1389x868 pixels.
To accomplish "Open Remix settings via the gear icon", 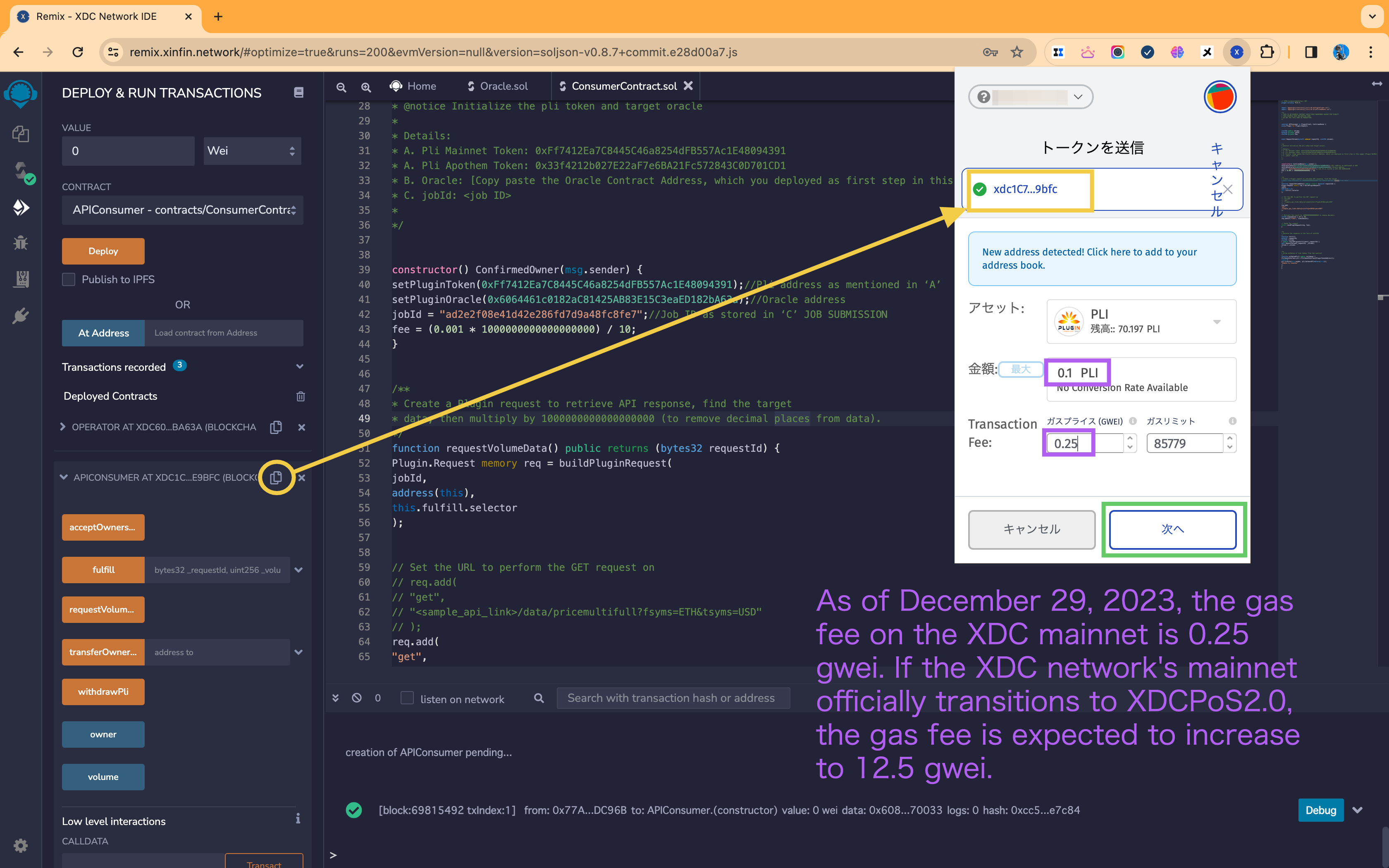I will tap(21, 845).
